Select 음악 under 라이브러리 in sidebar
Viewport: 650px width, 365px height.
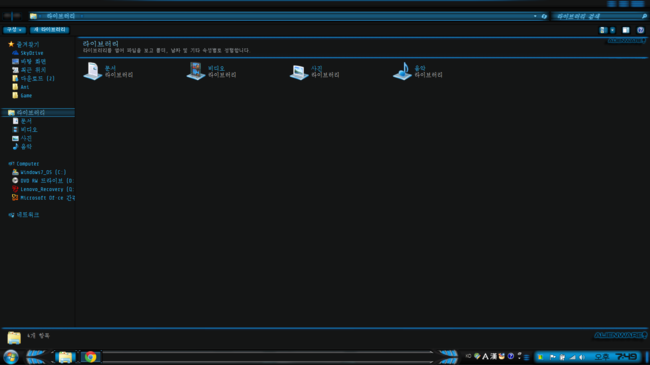click(22, 146)
